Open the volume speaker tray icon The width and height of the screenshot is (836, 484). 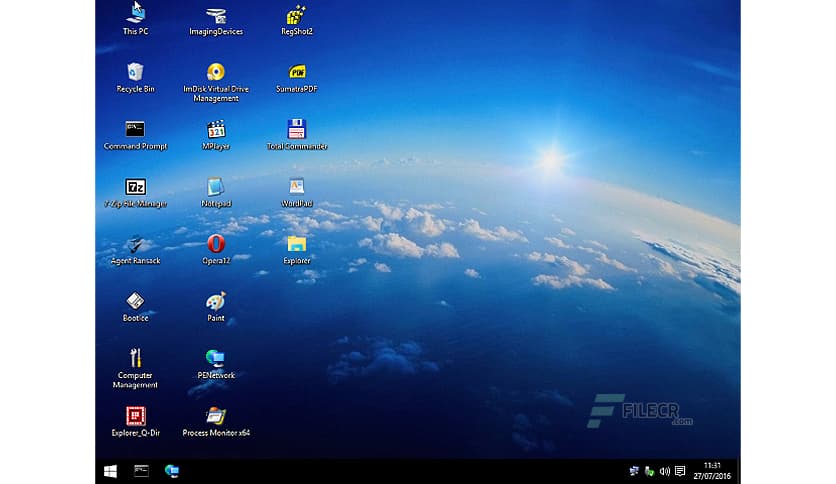(x=665, y=471)
